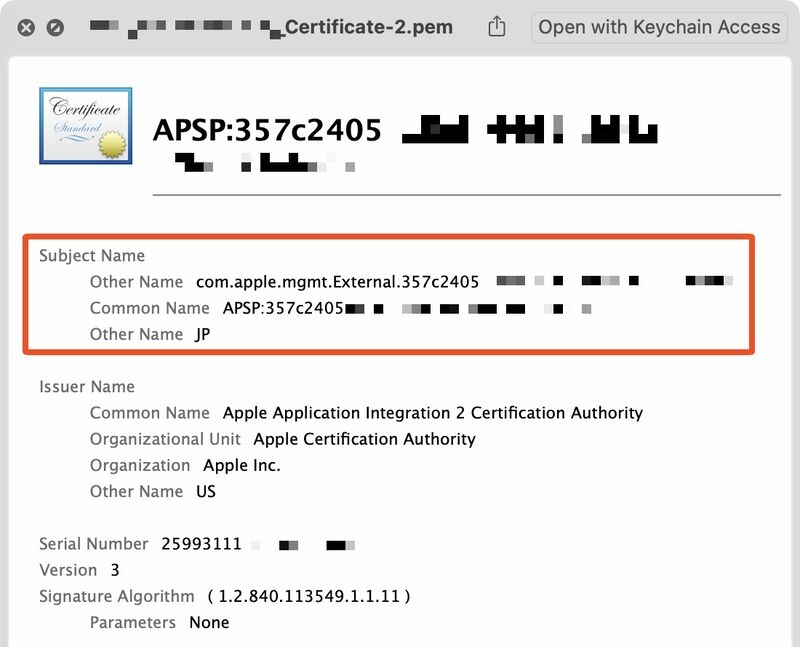The image size is (800, 647).
Task: Select the APSP:357c2405 Common Name value in Subject
Action: coord(284,308)
